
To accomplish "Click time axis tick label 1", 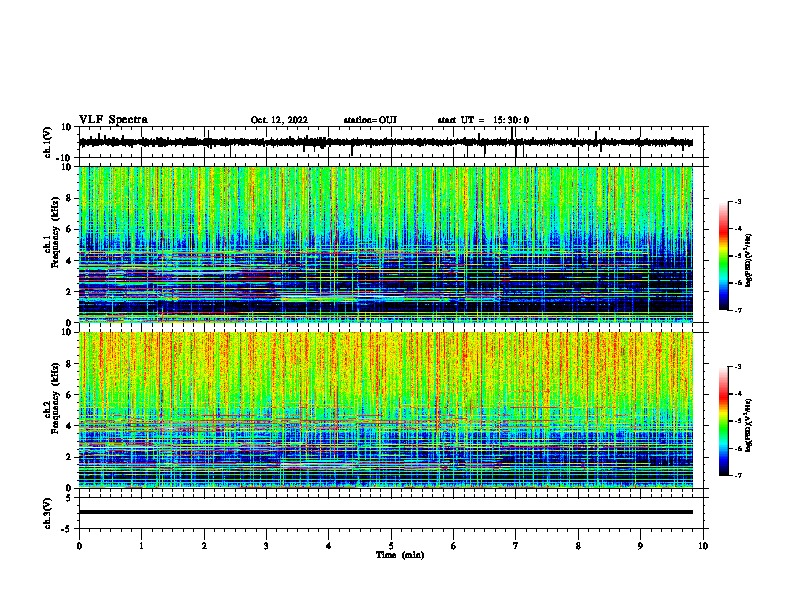I will tap(141, 546).
